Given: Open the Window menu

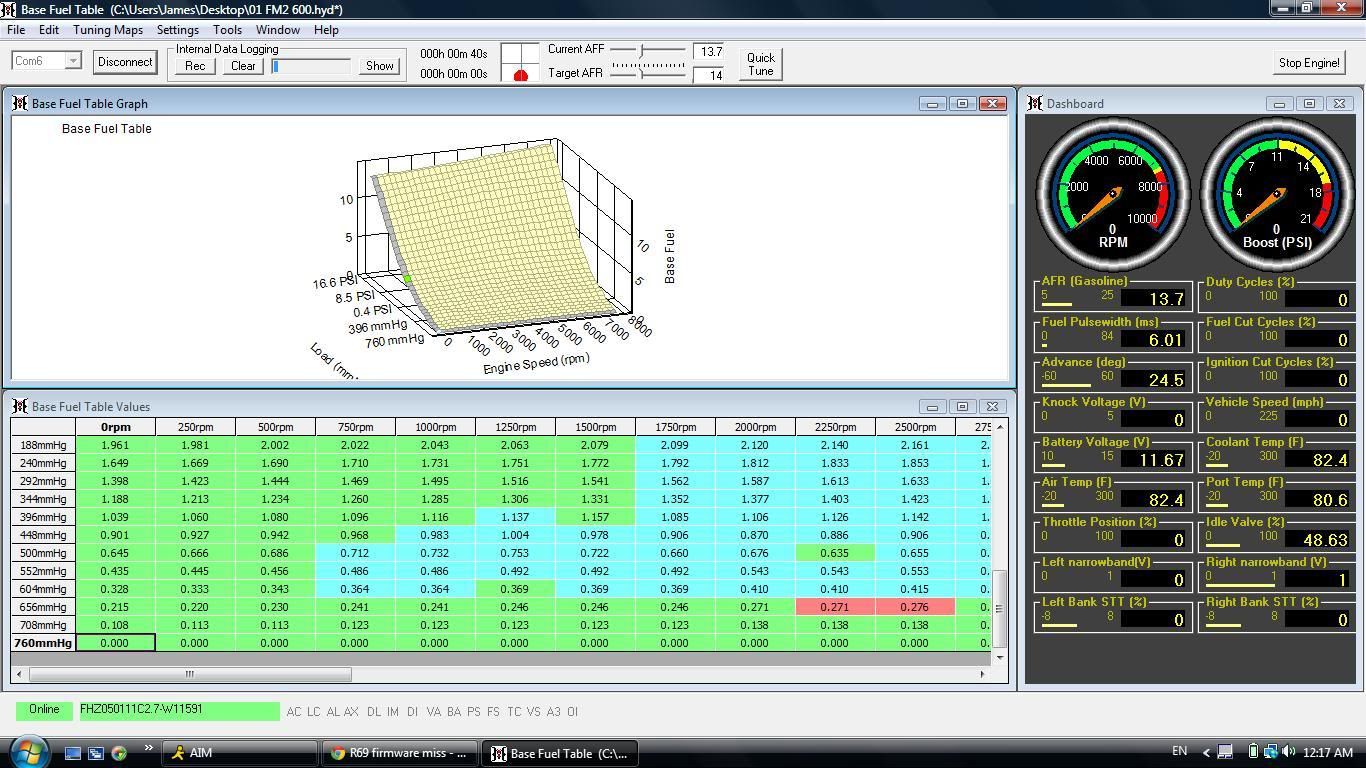Looking at the screenshot, I should point(278,30).
